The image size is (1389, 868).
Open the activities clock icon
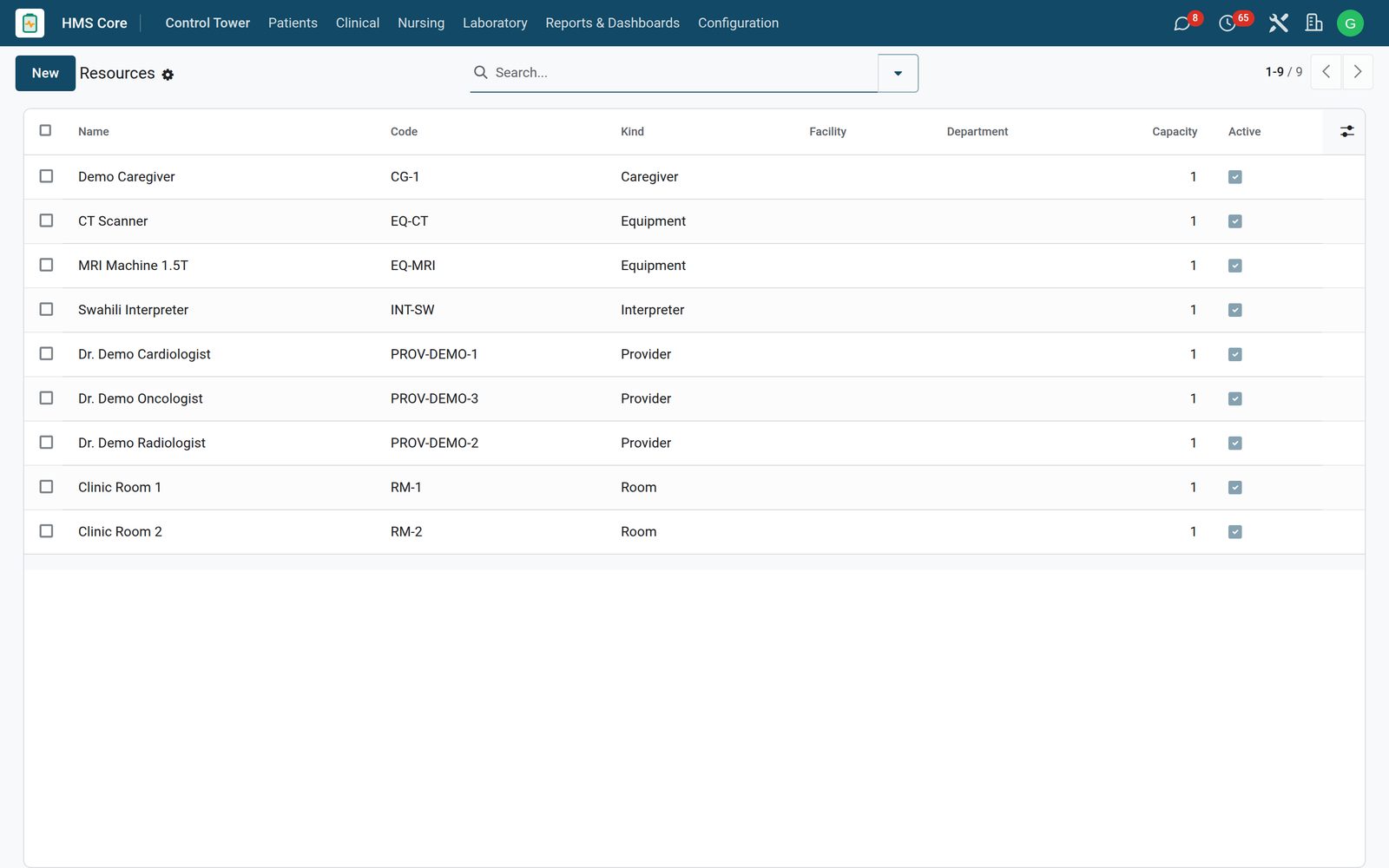pyautogui.click(x=1227, y=23)
